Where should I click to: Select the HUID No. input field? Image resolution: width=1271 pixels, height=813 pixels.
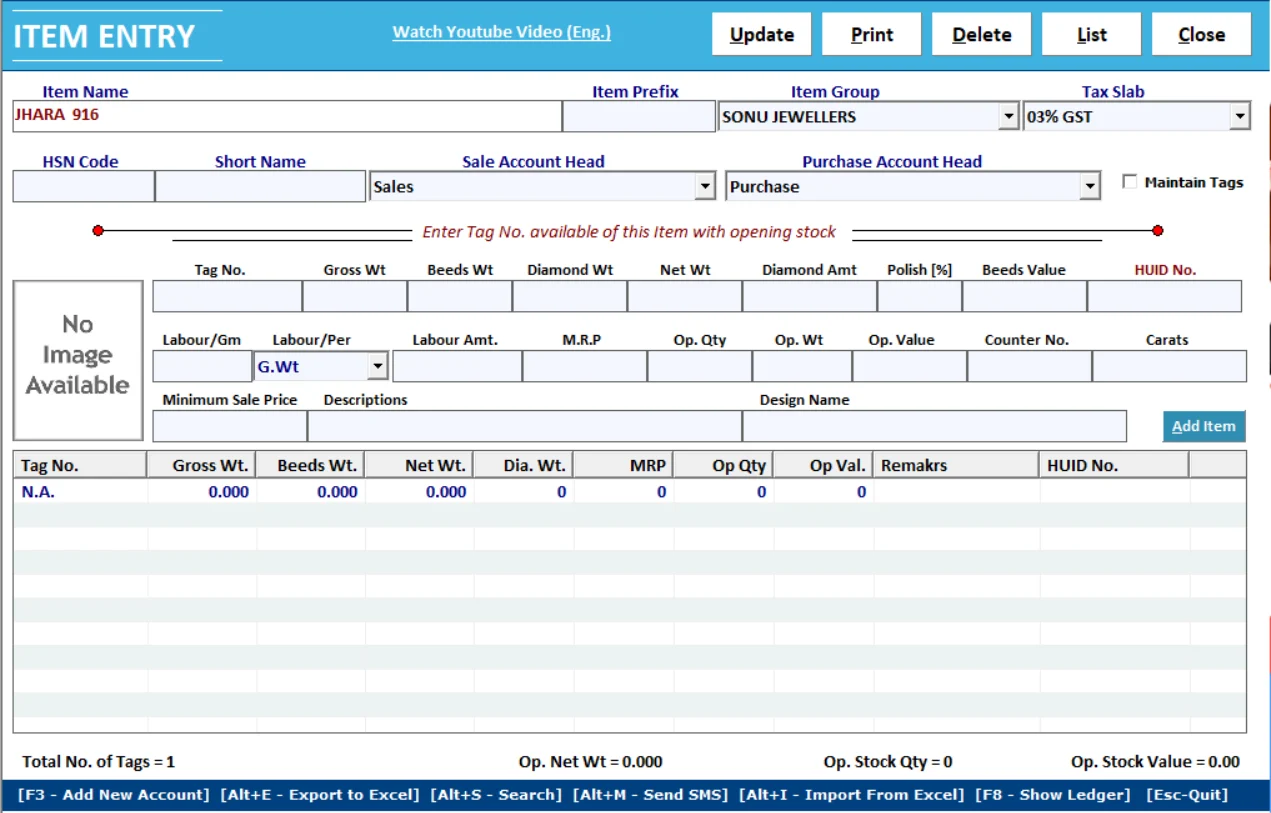[x=1165, y=297]
